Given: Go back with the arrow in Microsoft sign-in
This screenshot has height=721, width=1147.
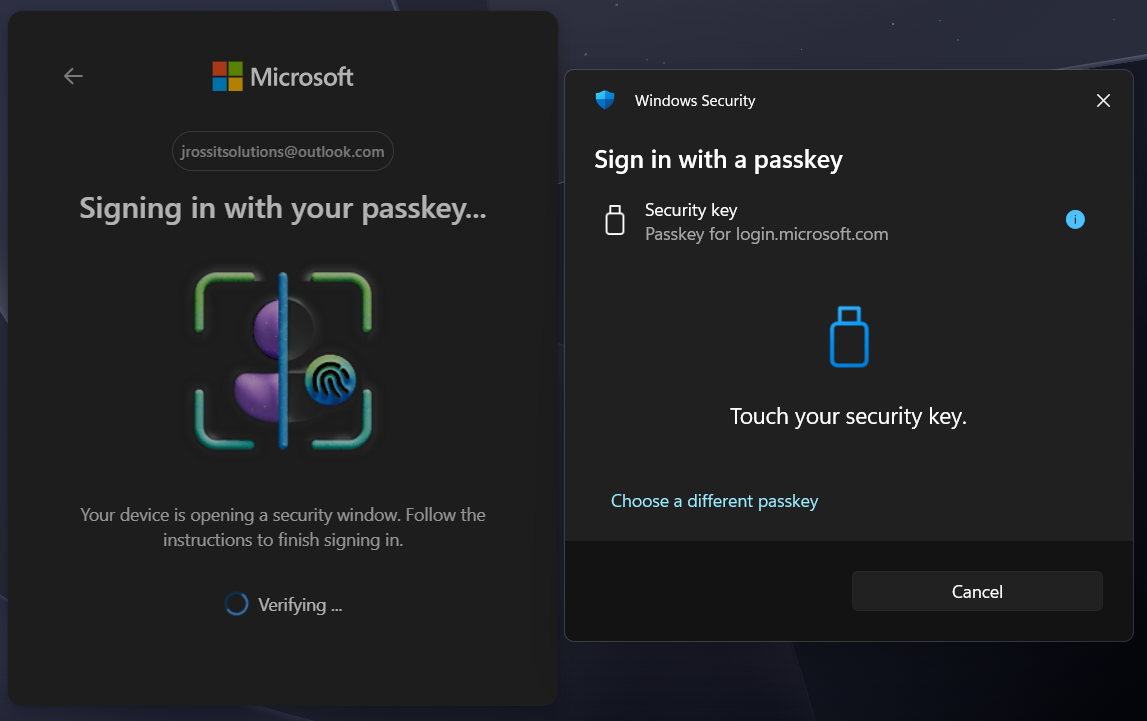Looking at the screenshot, I should tap(73, 76).
